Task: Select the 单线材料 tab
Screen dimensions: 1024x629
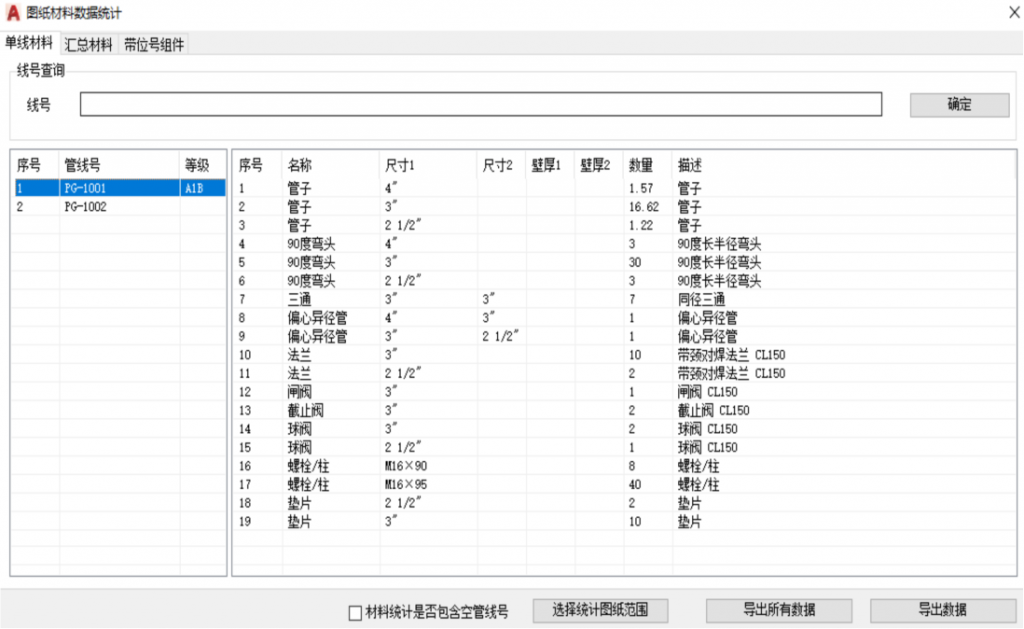Action: (29, 43)
